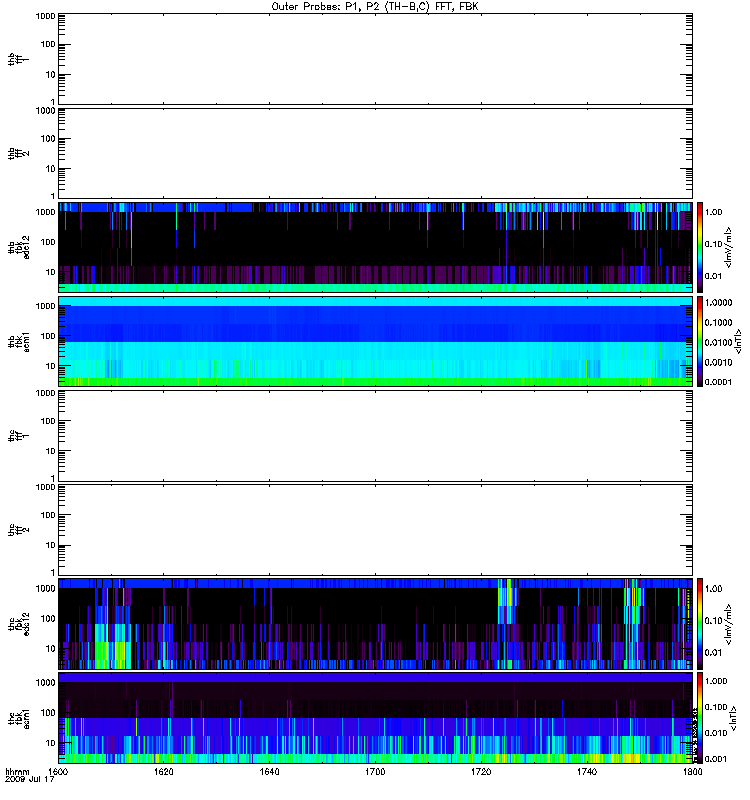Click the 0.001 label on thc scm1 color bar

click(716, 759)
